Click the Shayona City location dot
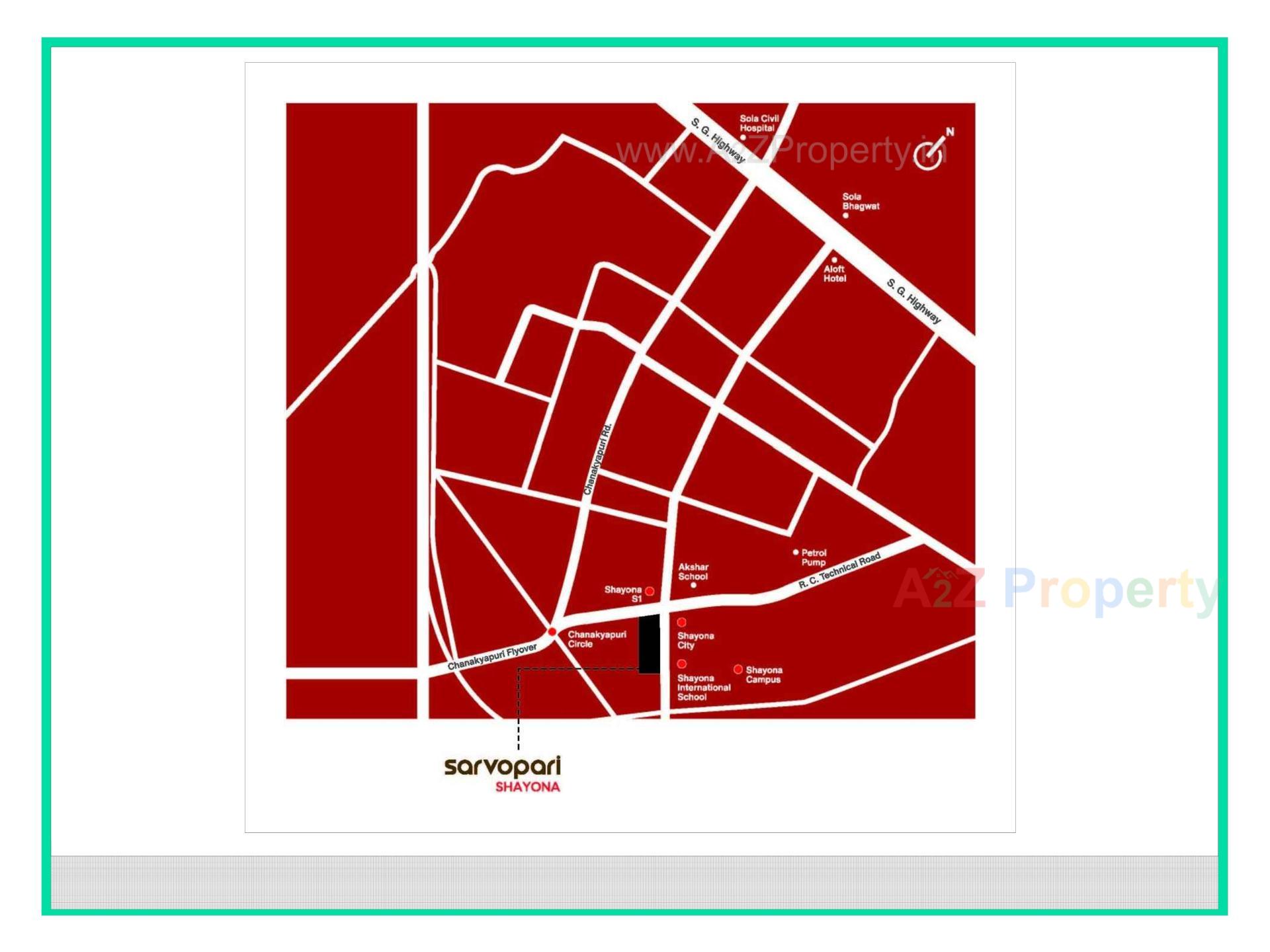 pos(681,621)
